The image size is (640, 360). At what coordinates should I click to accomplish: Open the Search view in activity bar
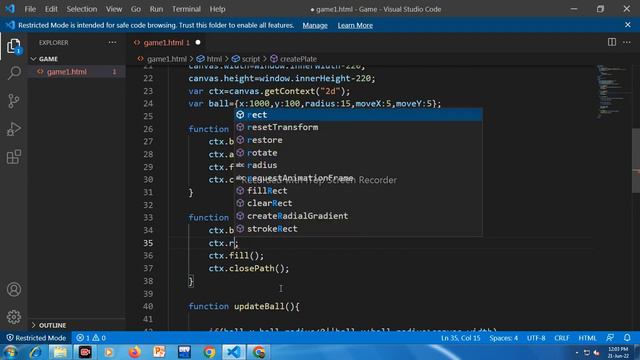pos(14,73)
